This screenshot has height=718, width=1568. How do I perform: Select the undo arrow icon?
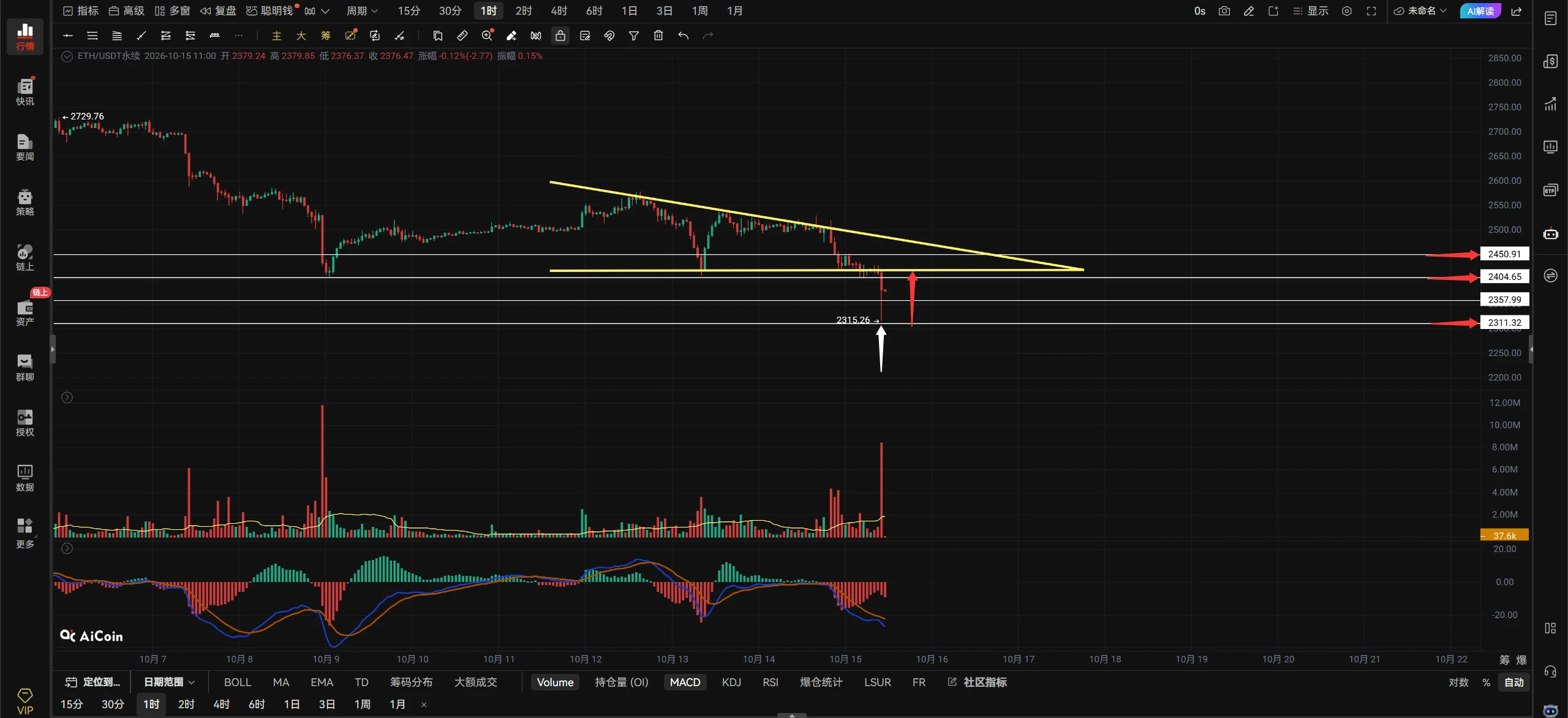point(683,36)
